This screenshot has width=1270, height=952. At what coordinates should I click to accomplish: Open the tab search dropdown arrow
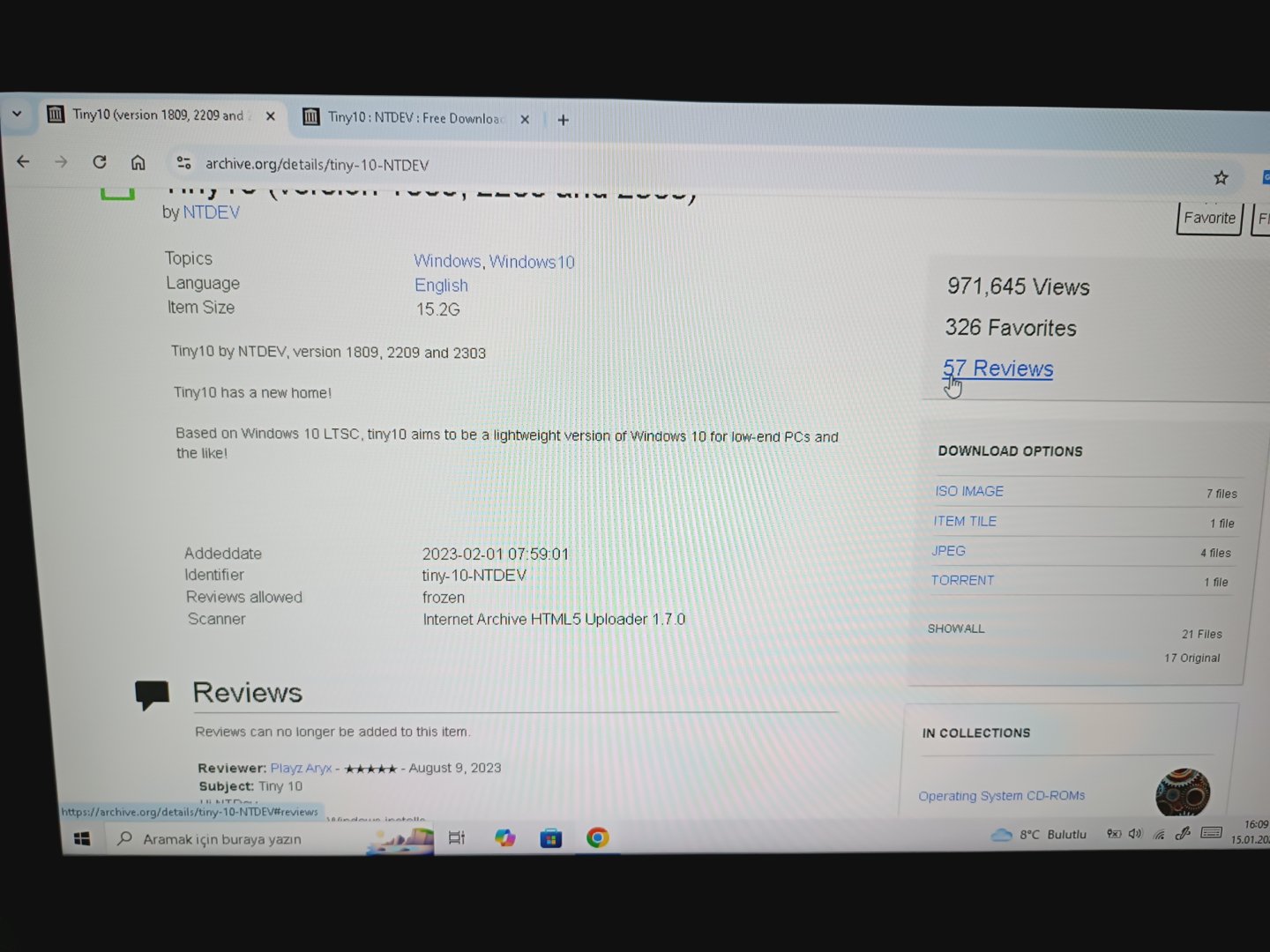pos(17,114)
